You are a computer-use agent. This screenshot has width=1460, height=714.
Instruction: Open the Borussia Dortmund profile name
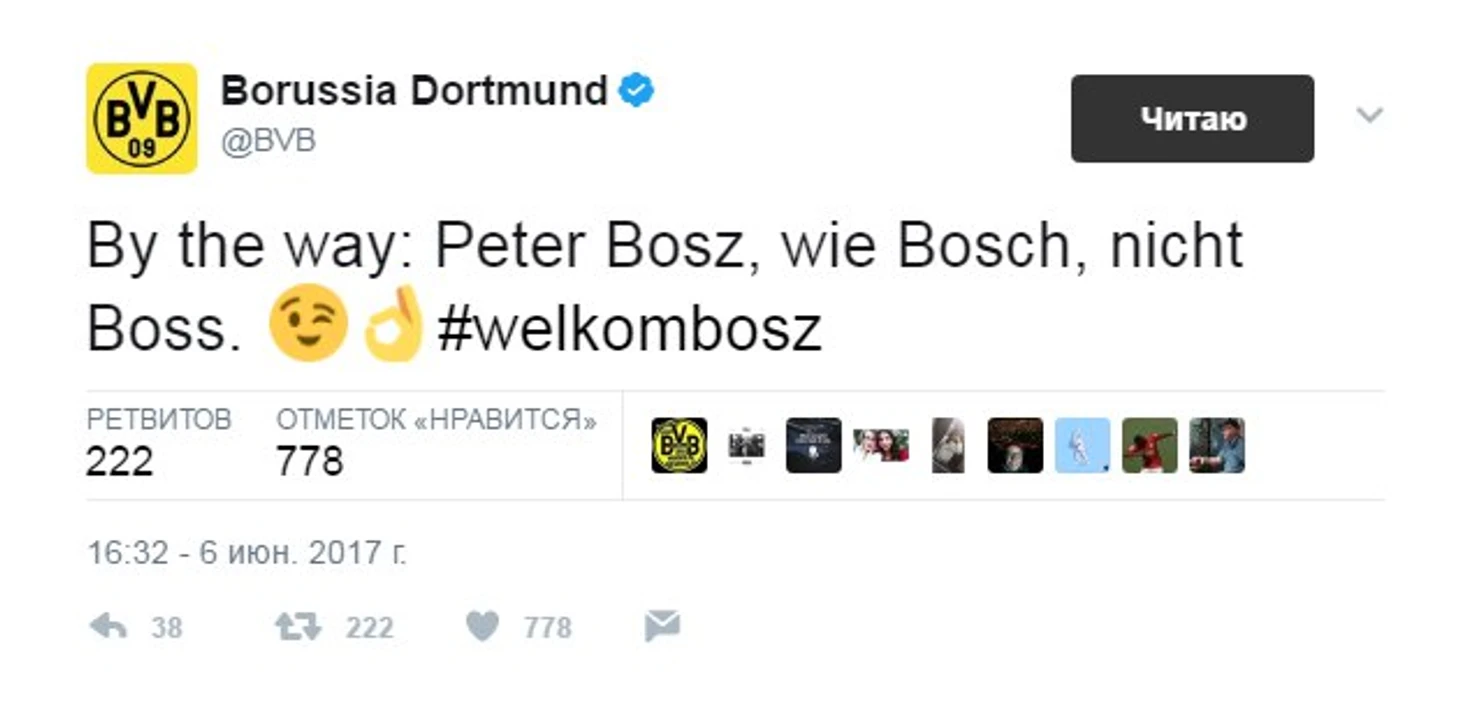click(414, 91)
